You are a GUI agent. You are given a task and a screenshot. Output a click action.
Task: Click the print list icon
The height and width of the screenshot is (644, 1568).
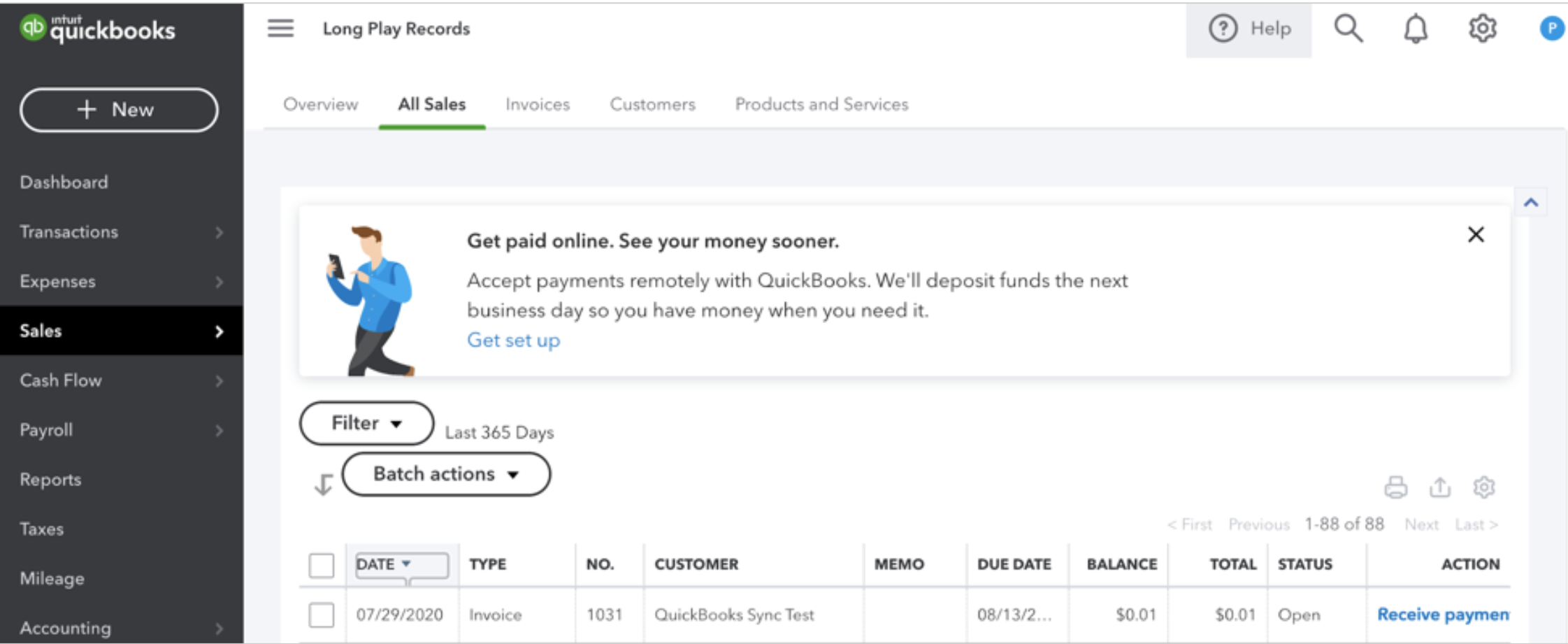(1395, 487)
